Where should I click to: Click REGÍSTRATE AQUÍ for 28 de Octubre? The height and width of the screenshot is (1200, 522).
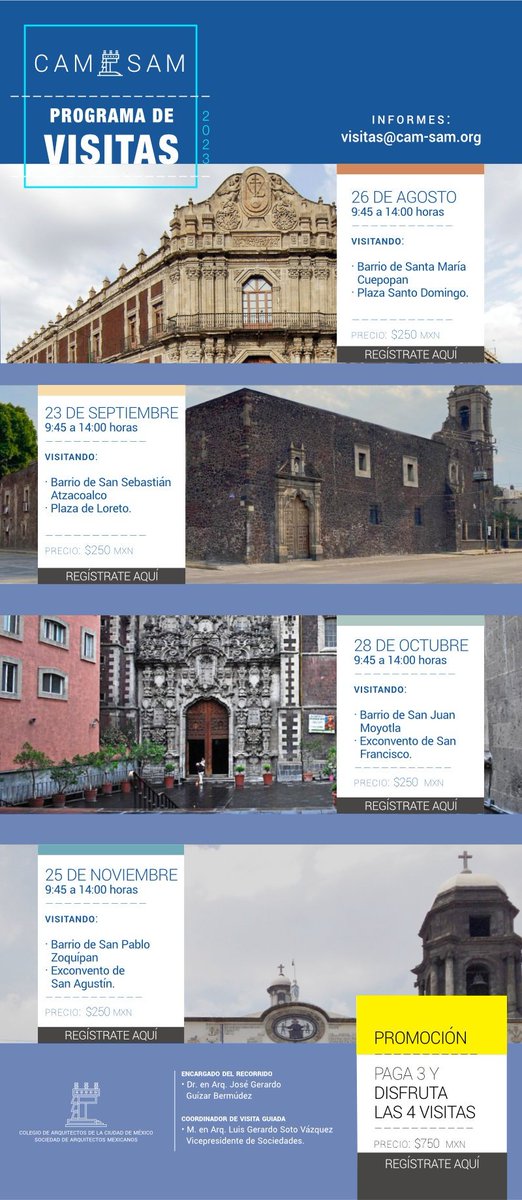[x=410, y=805]
